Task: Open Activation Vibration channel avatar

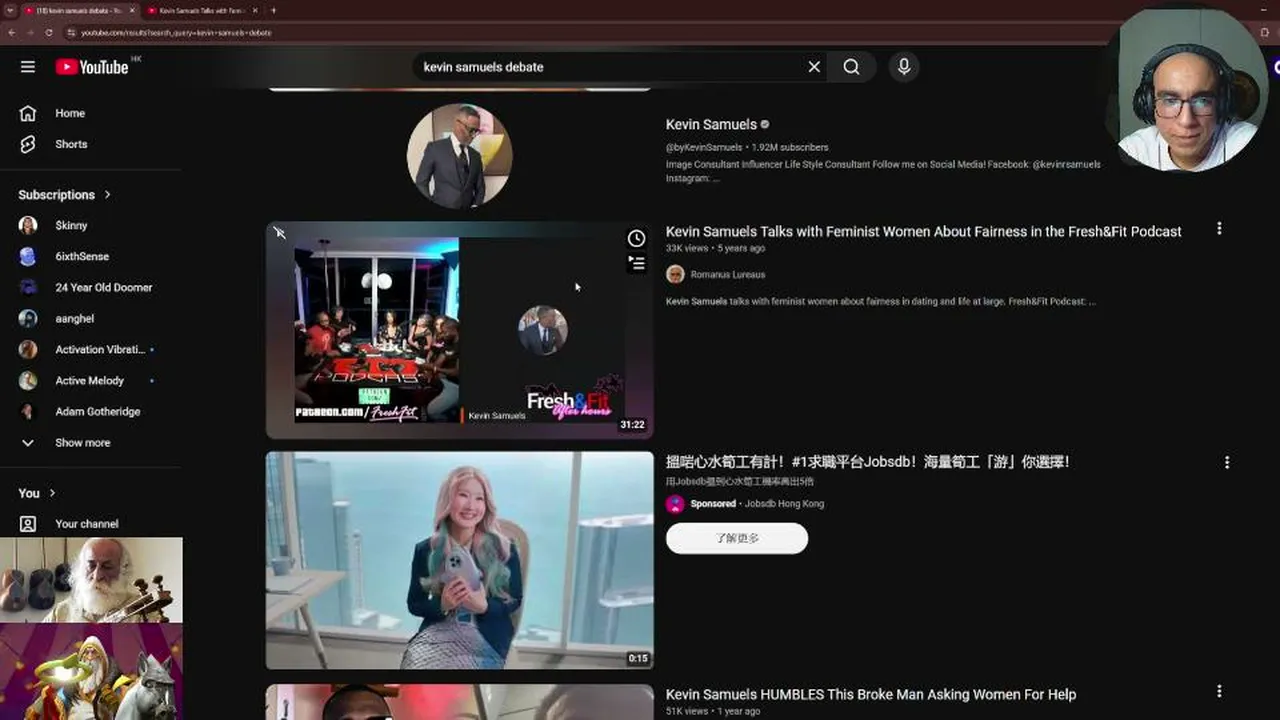Action: click(x=28, y=349)
